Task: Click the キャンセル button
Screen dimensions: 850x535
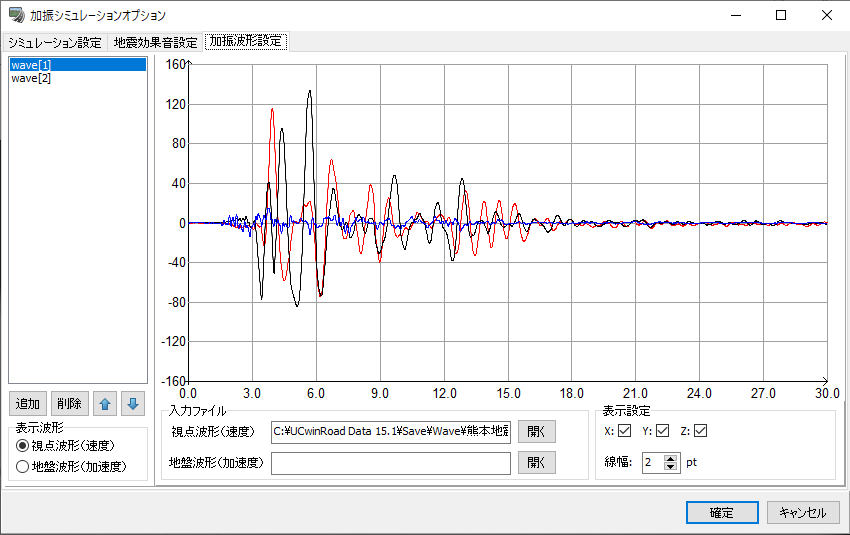Action: (803, 512)
